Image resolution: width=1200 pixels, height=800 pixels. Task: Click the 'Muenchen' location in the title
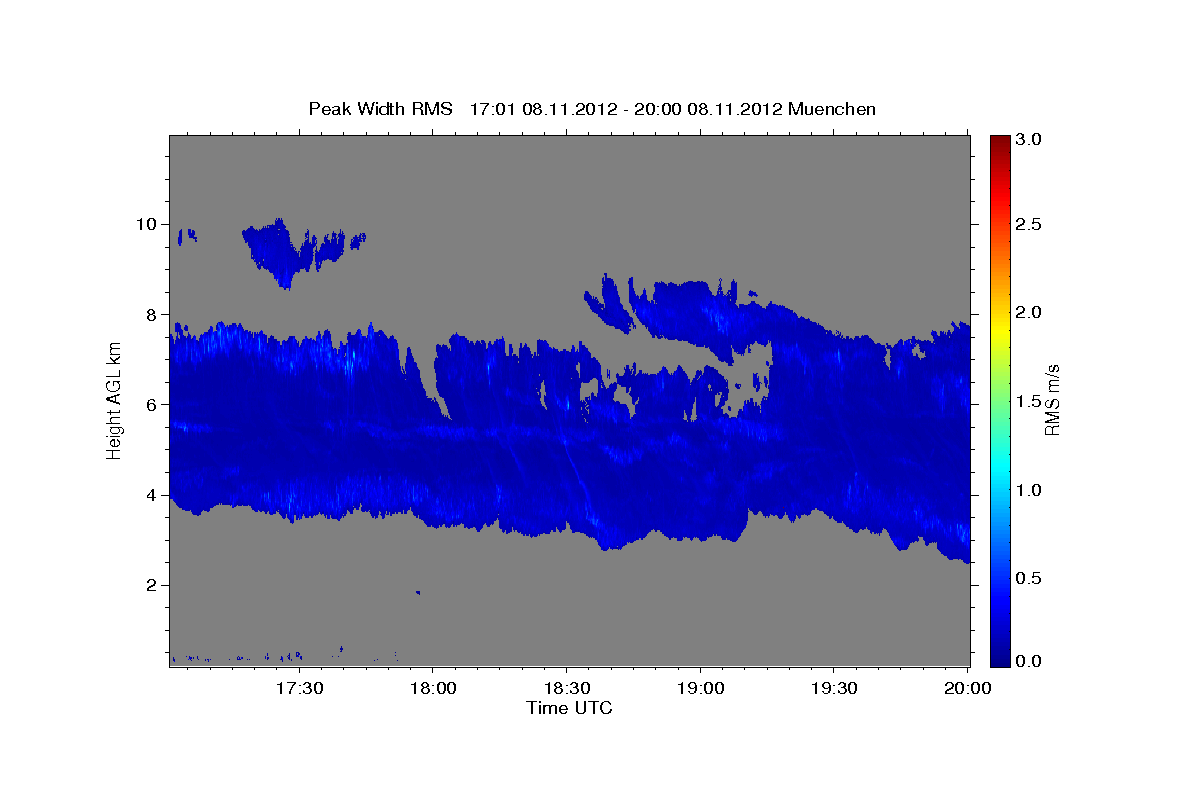pyautogui.click(x=832, y=109)
